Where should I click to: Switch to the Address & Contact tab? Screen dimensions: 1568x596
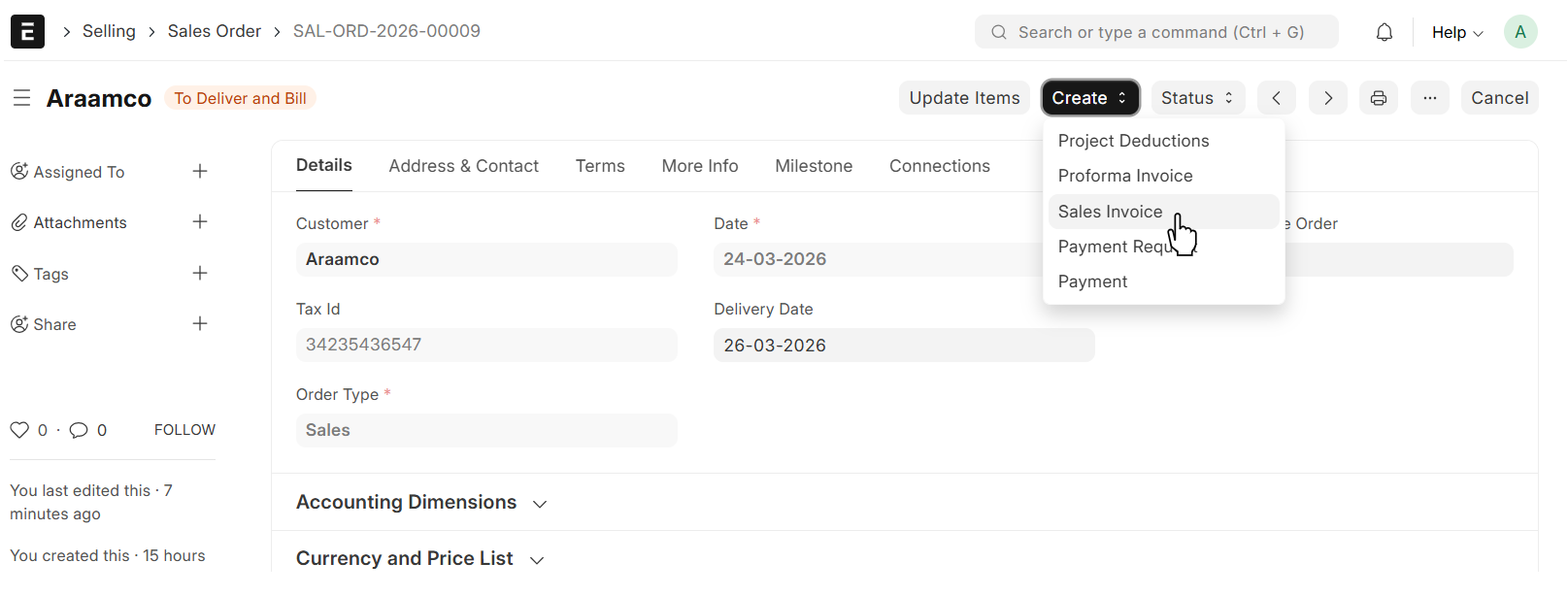[463, 166]
